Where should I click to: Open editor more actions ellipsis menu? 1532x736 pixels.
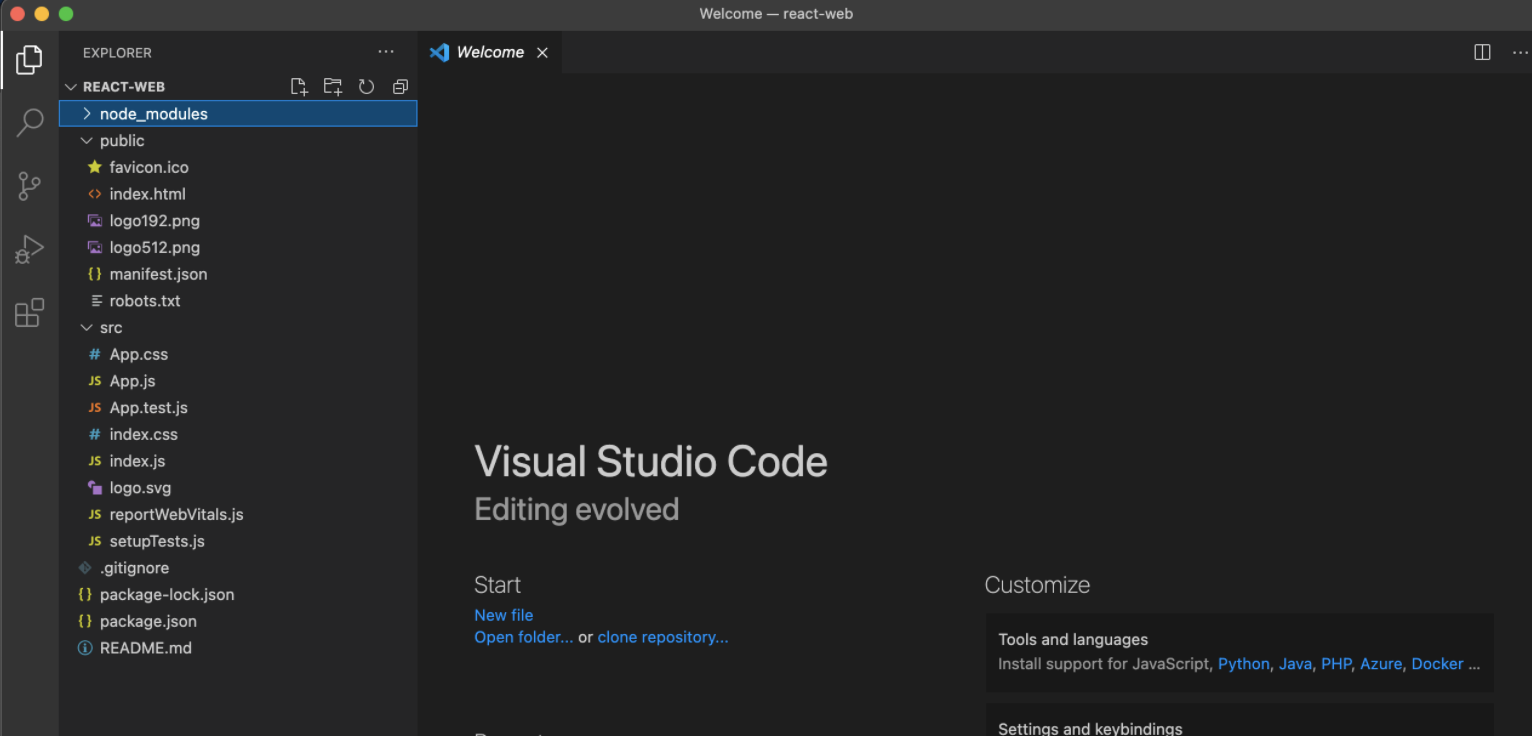(1518, 52)
